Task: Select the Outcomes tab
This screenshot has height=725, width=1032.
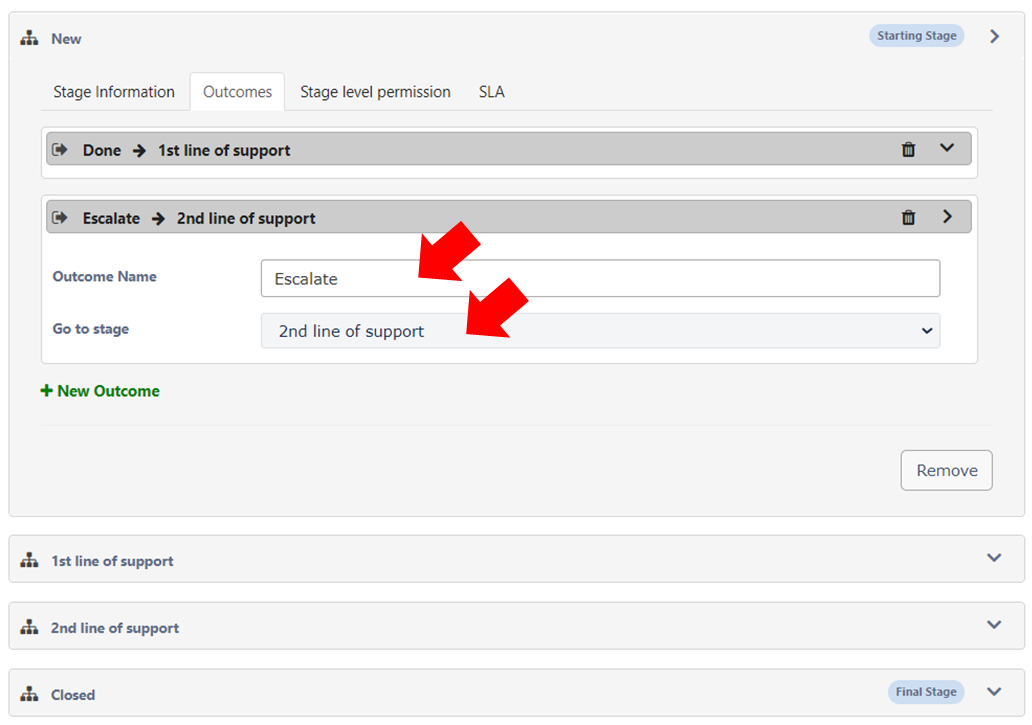Action: (238, 91)
